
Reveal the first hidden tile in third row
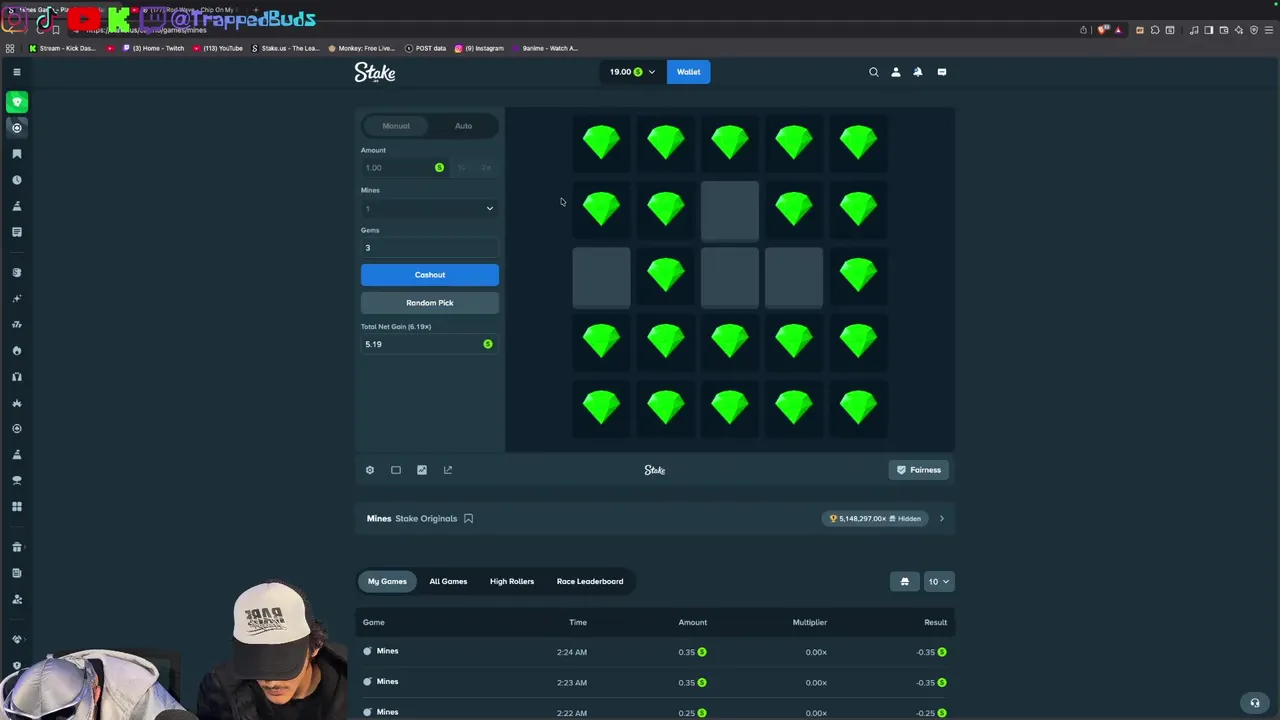(x=602, y=278)
